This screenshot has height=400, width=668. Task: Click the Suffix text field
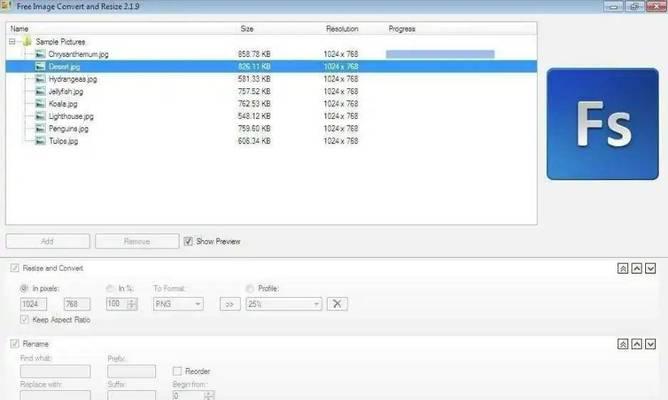click(132, 395)
